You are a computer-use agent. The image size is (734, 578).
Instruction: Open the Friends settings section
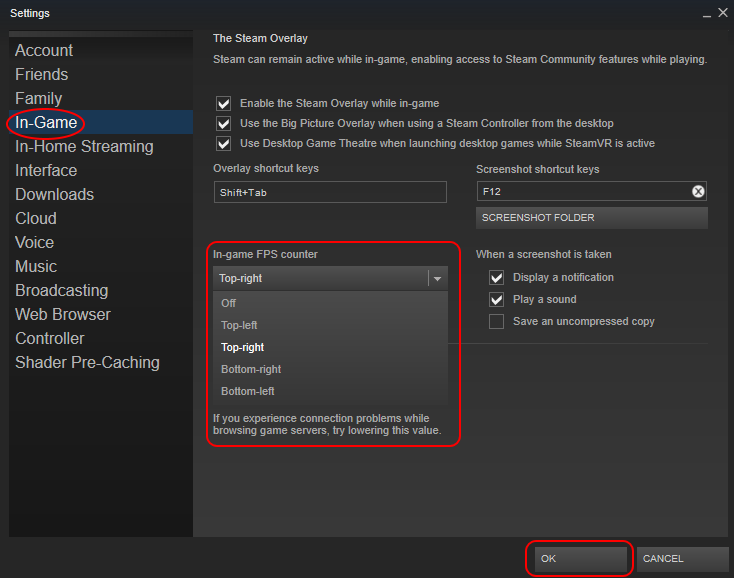[x=101, y=74]
